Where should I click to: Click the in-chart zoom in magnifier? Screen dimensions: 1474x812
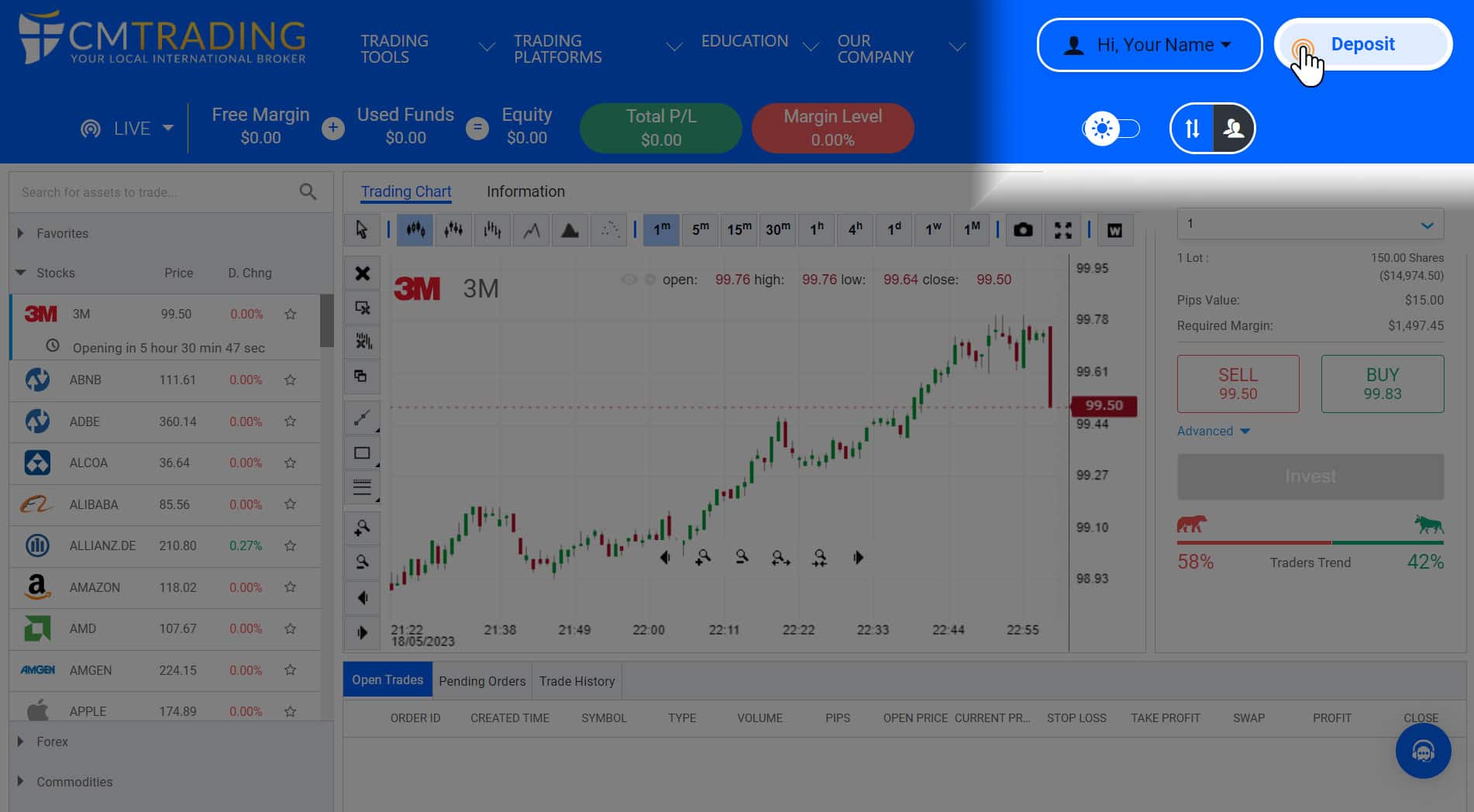(703, 557)
